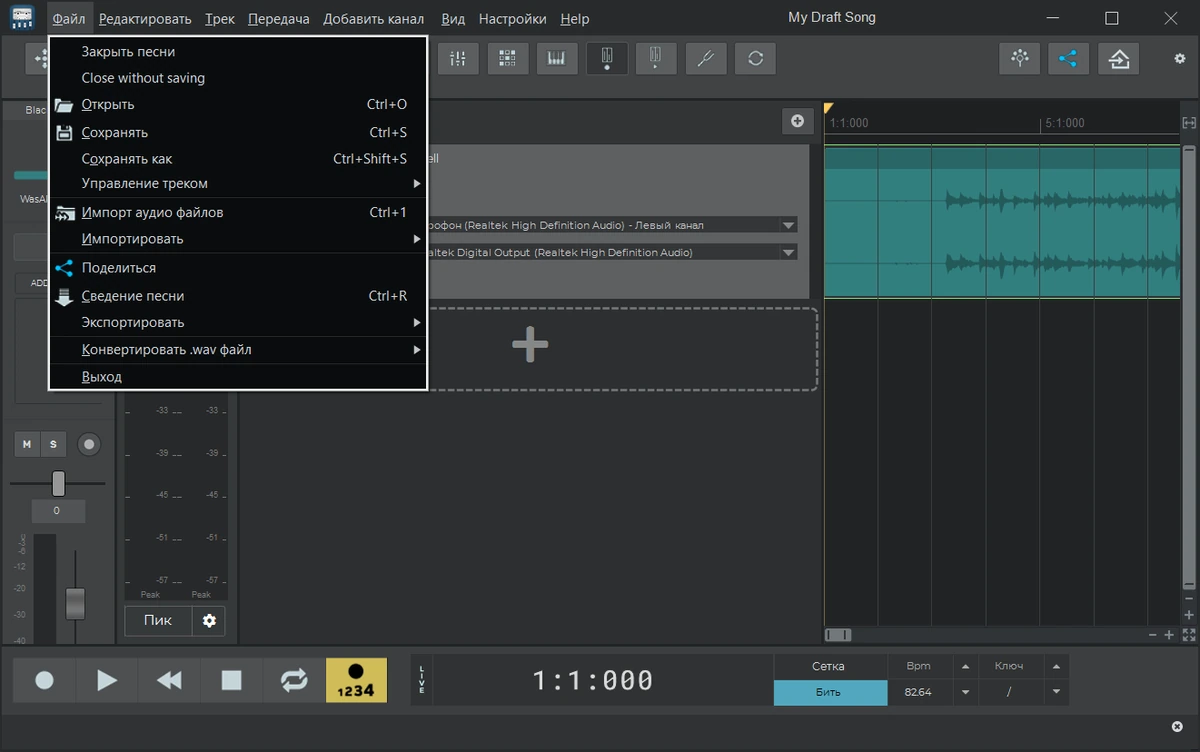This screenshot has height=752, width=1200.
Task: Arm the channel record button
Action: point(89,444)
